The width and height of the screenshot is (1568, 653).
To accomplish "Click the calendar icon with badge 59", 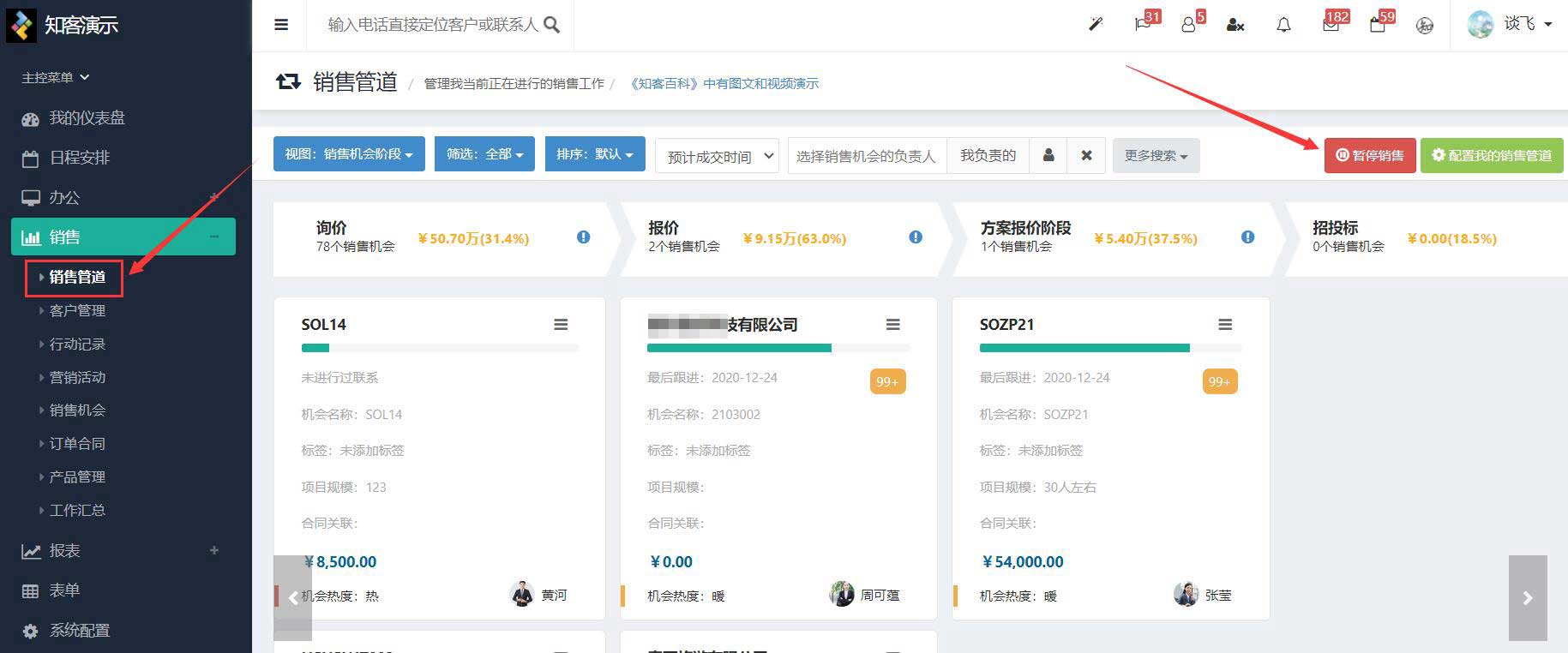I will pos(1378,25).
